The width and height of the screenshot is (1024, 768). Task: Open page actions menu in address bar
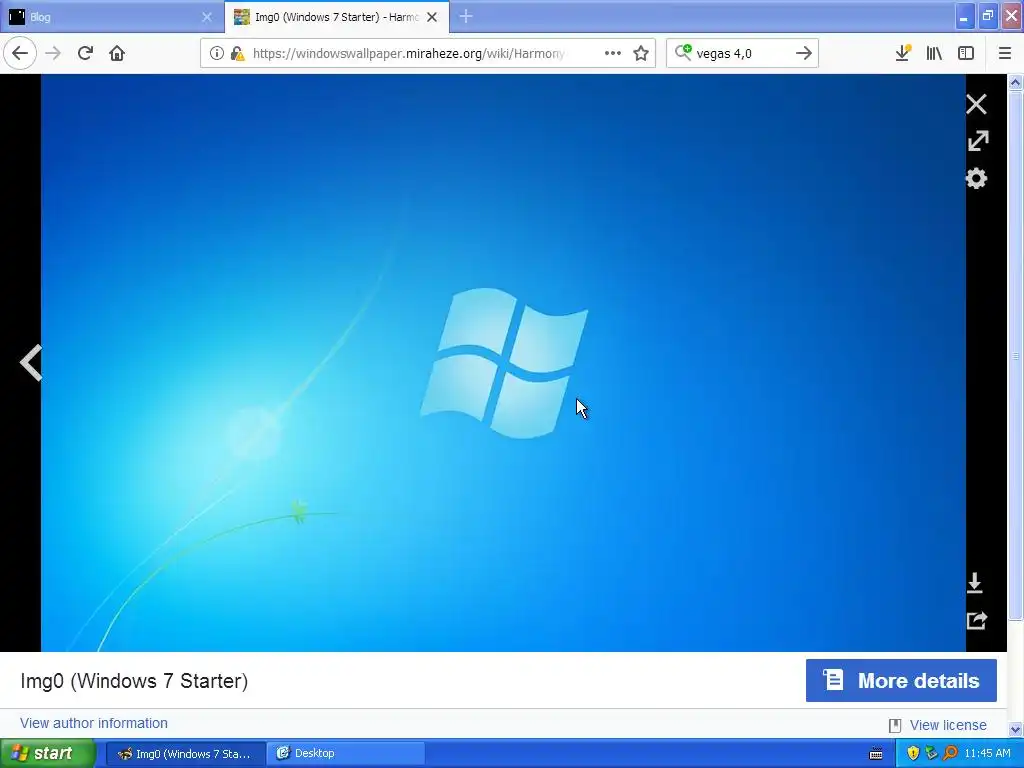(613, 53)
